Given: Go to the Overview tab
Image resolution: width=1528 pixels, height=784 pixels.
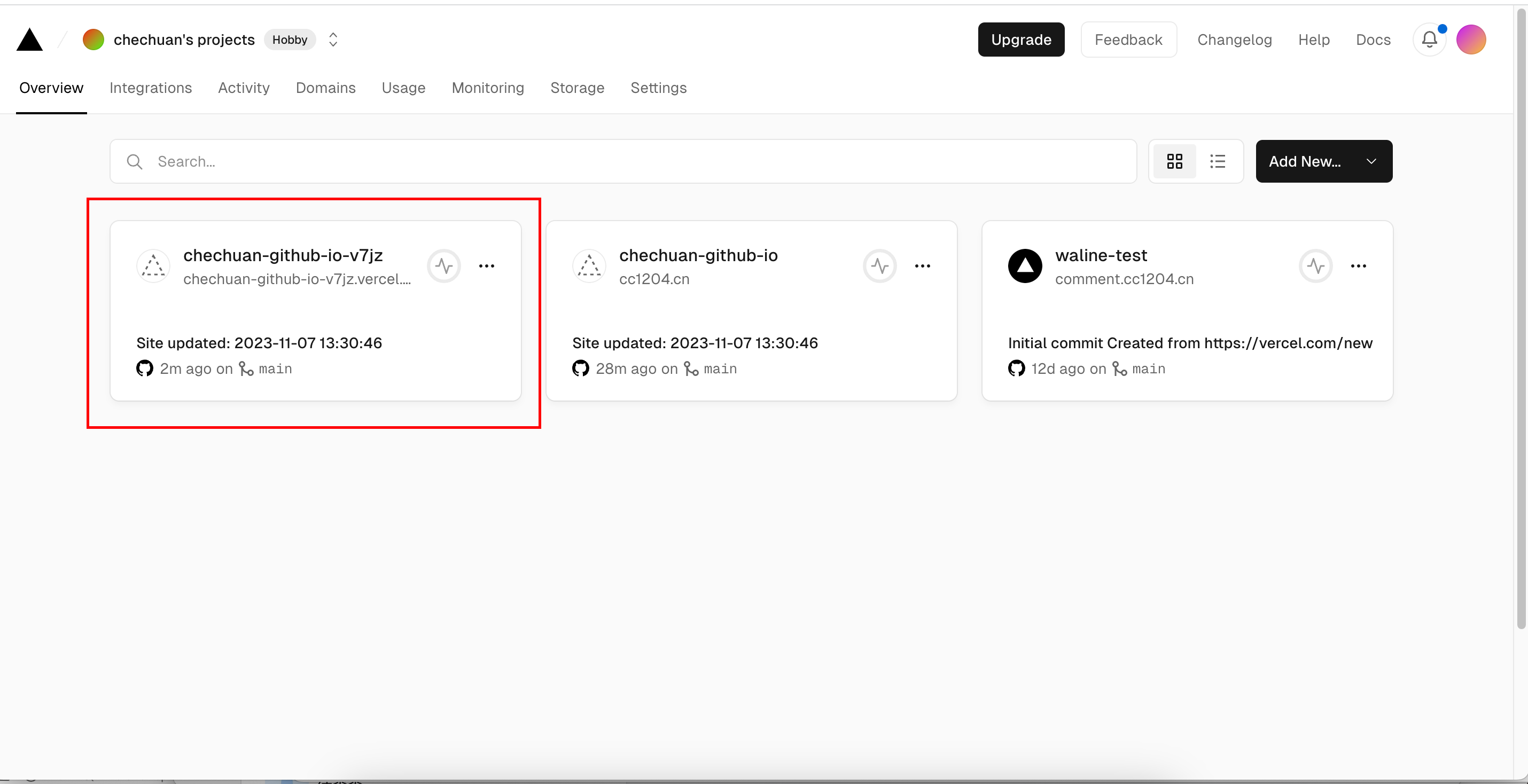Looking at the screenshot, I should (x=52, y=88).
